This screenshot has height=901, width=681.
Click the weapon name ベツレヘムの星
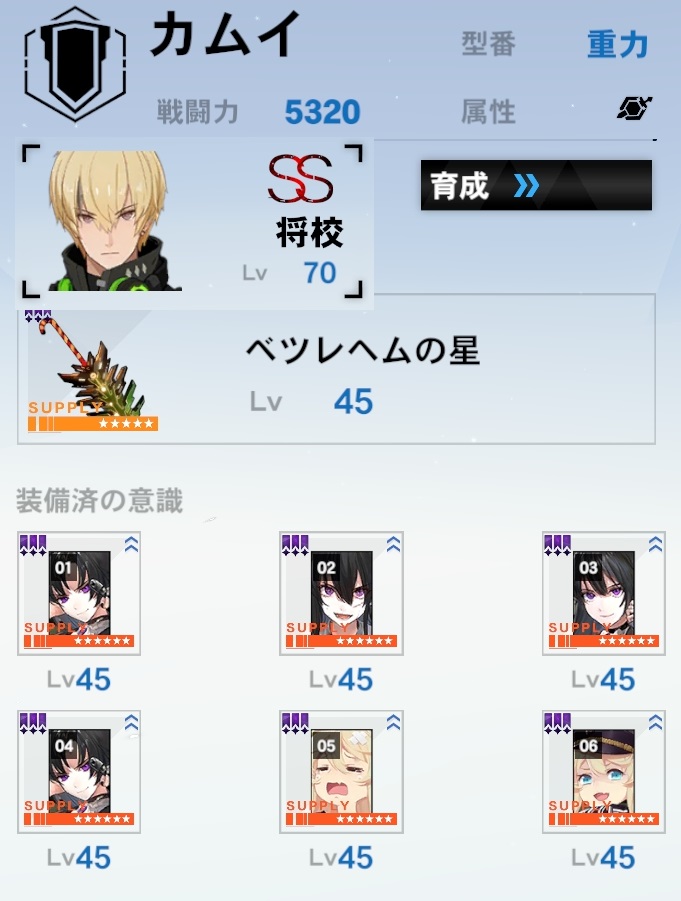point(363,350)
